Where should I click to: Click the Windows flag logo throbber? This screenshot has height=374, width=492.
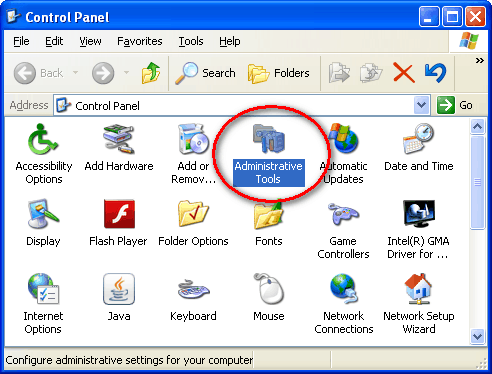coord(469,41)
